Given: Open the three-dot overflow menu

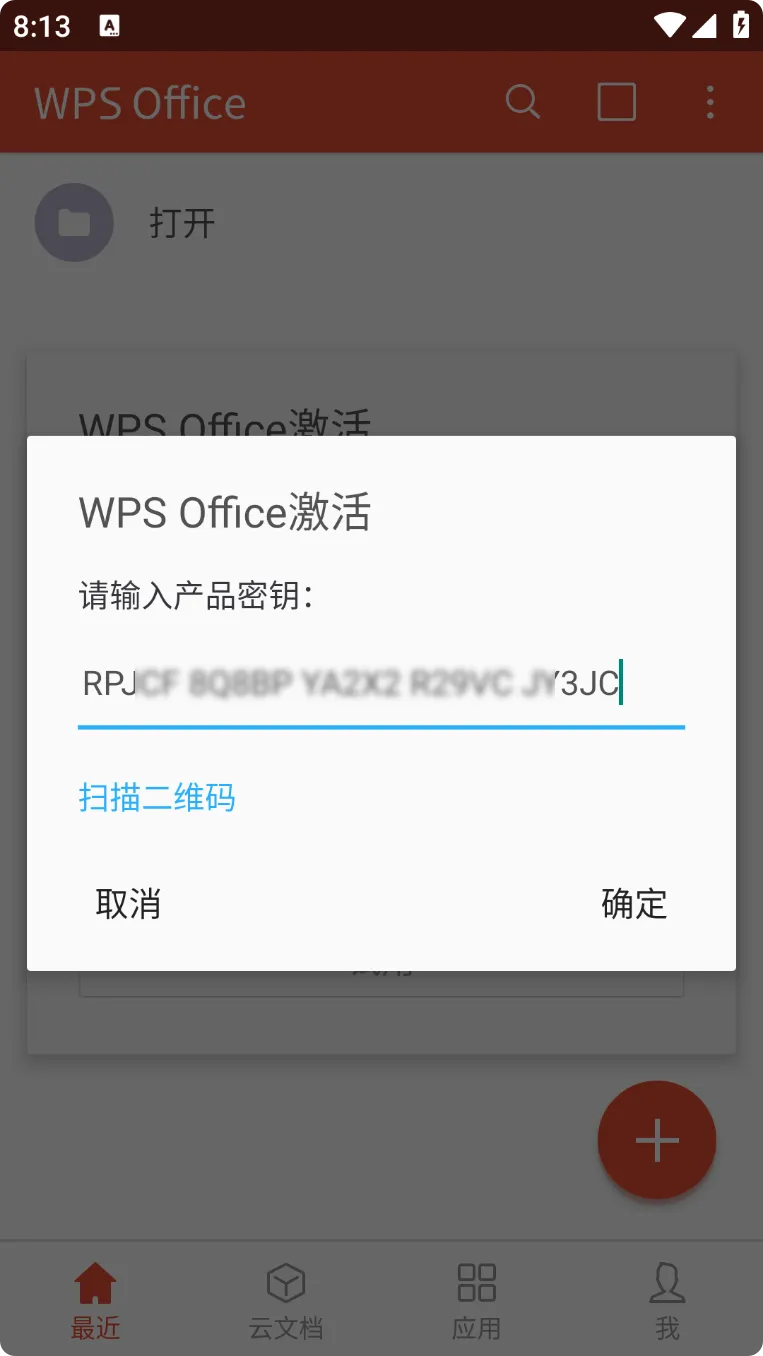Looking at the screenshot, I should click(x=710, y=102).
